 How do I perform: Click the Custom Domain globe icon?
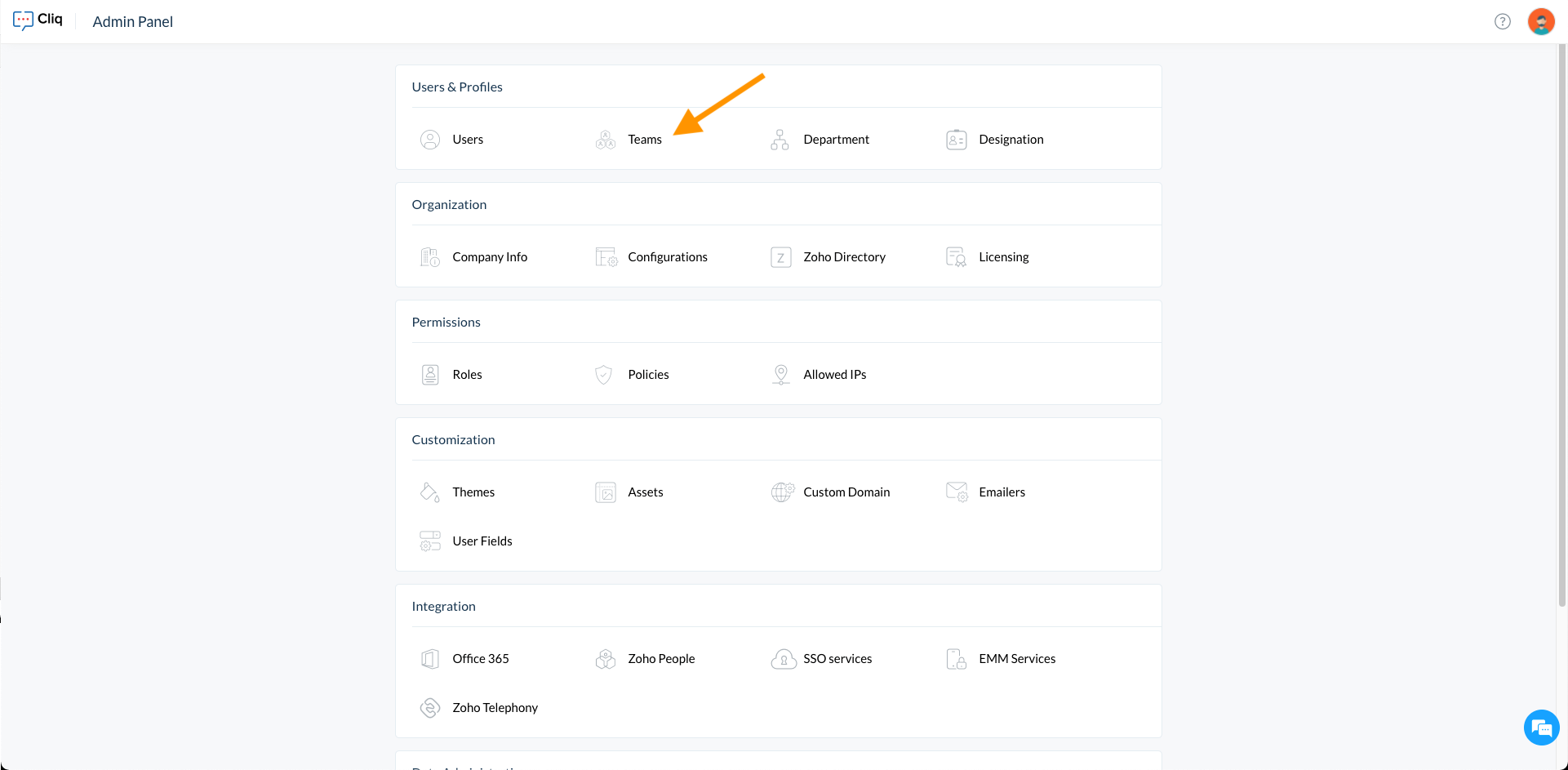pyautogui.click(x=782, y=492)
